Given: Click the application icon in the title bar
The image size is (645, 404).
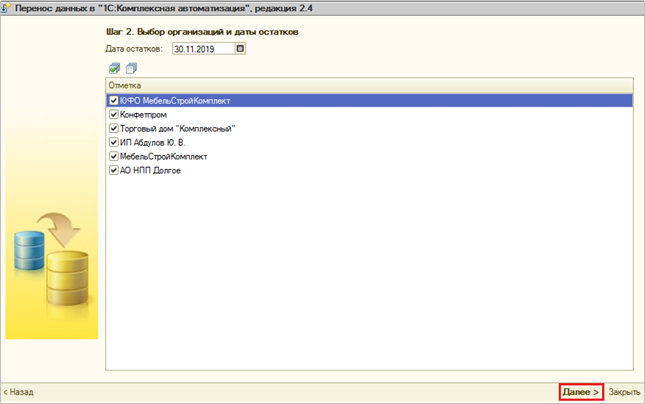Looking at the screenshot, I should pyautogui.click(x=6, y=7).
